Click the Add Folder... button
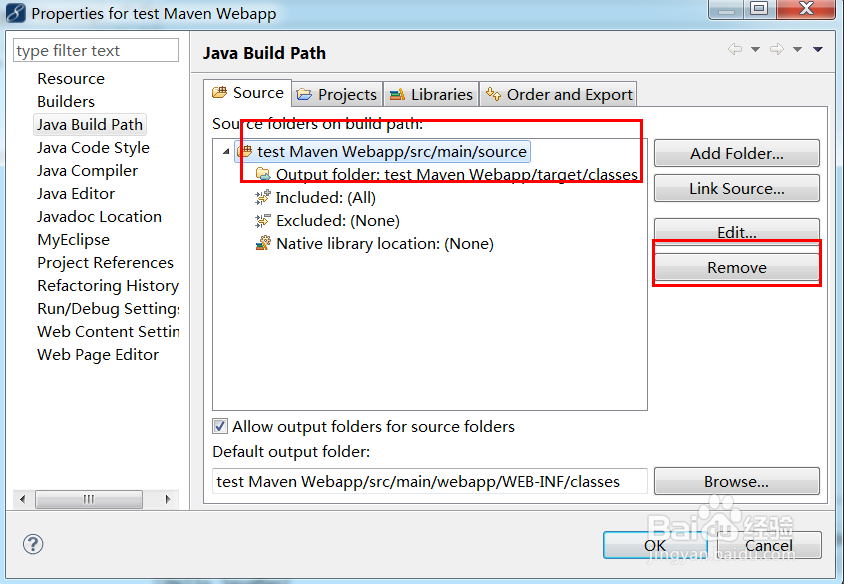The width and height of the screenshot is (844, 584). pos(736,154)
